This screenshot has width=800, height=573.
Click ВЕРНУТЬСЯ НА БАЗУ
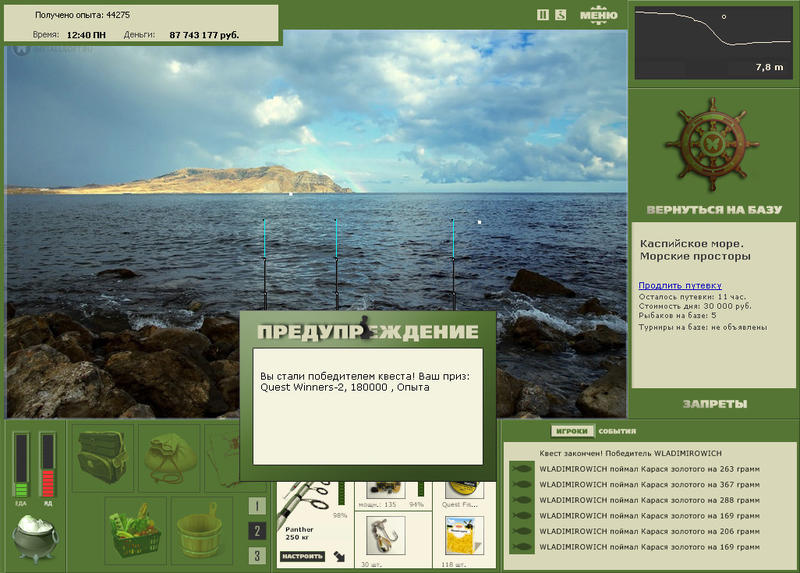tap(714, 210)
